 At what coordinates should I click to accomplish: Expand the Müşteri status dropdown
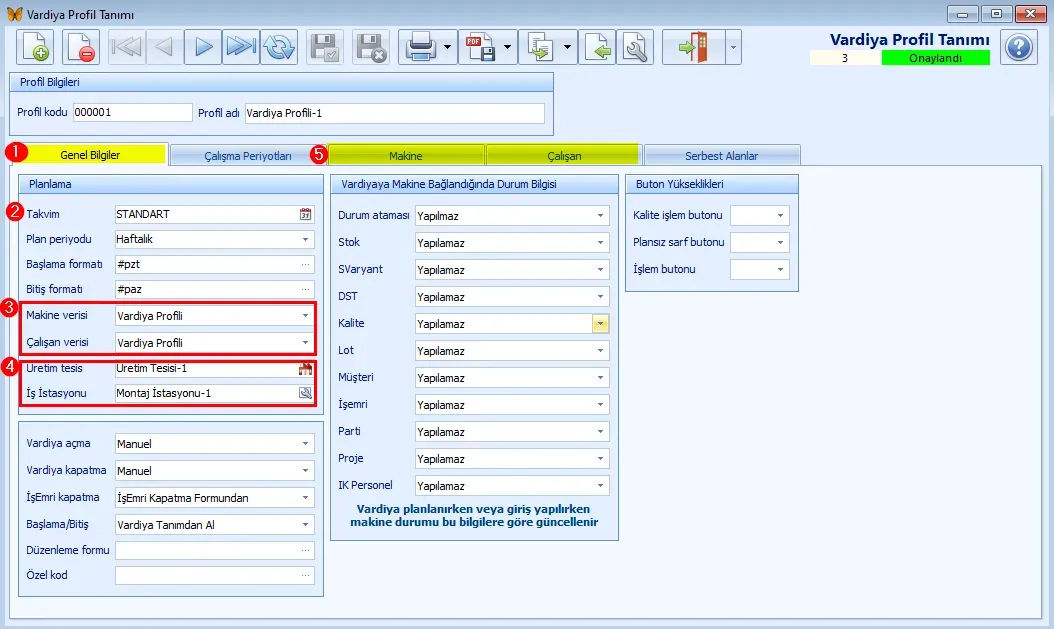[x=600, y=378]
